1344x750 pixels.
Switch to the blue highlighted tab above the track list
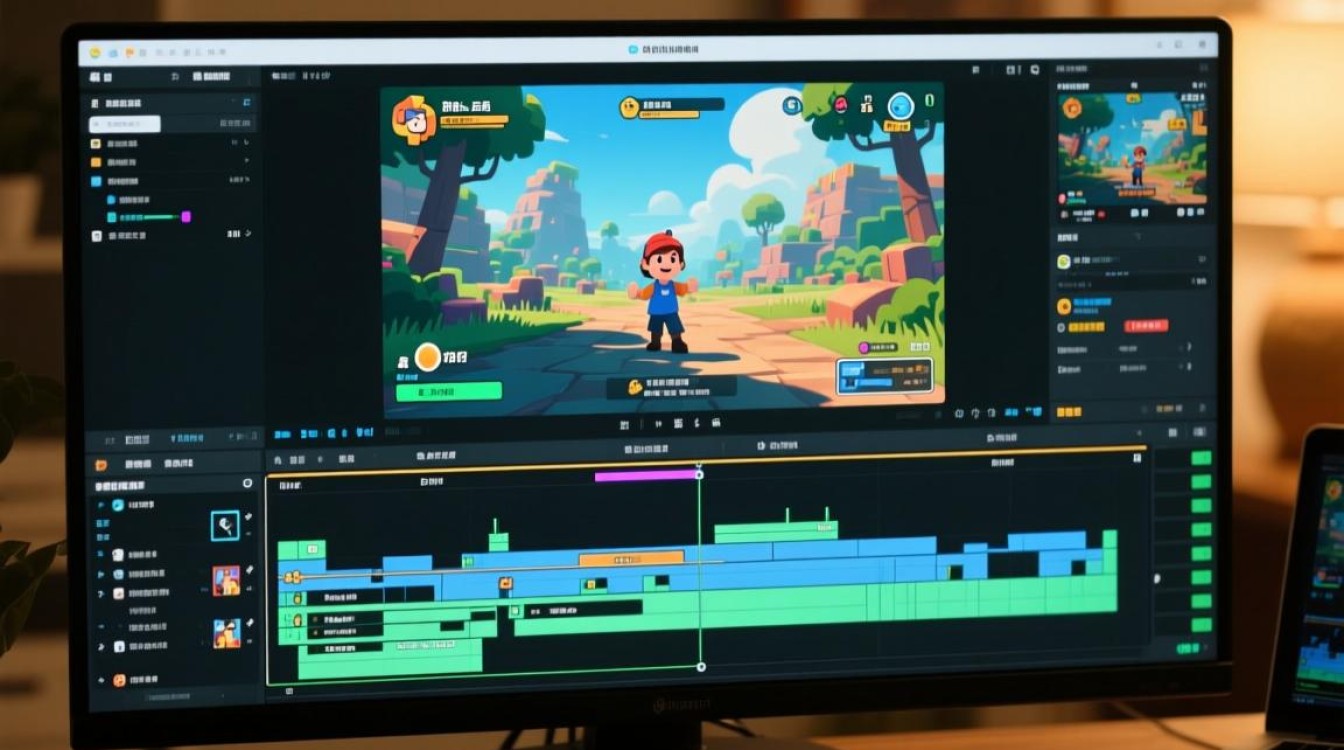(187, 438)
